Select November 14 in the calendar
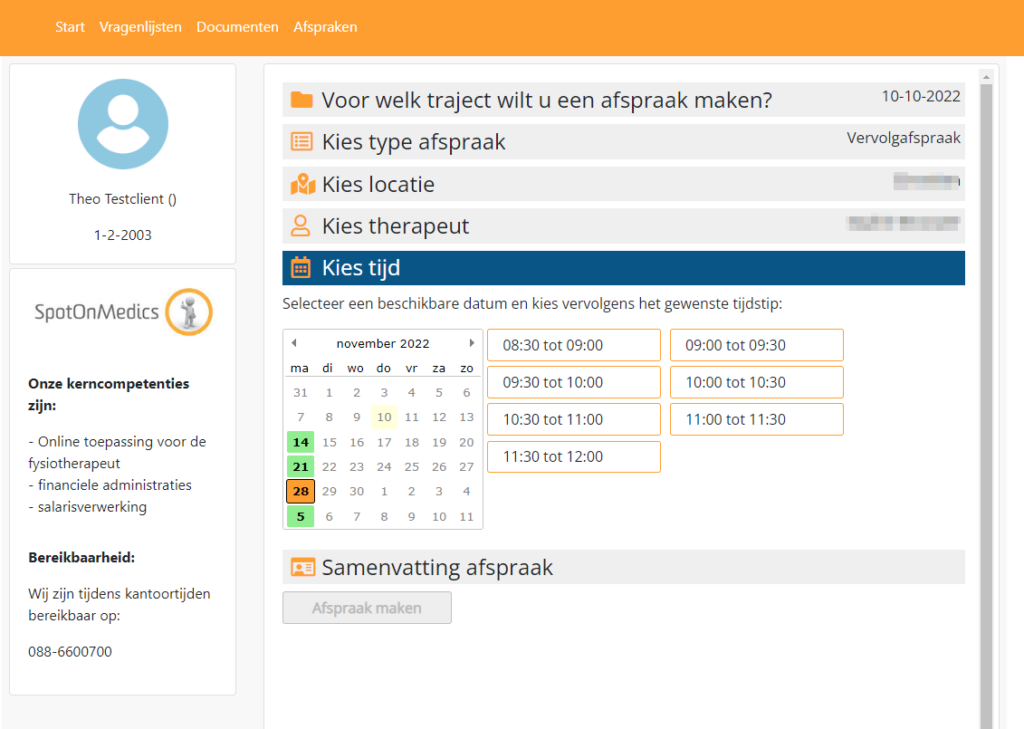Viewport: 1024px width, 729px height. click(300, 441)
